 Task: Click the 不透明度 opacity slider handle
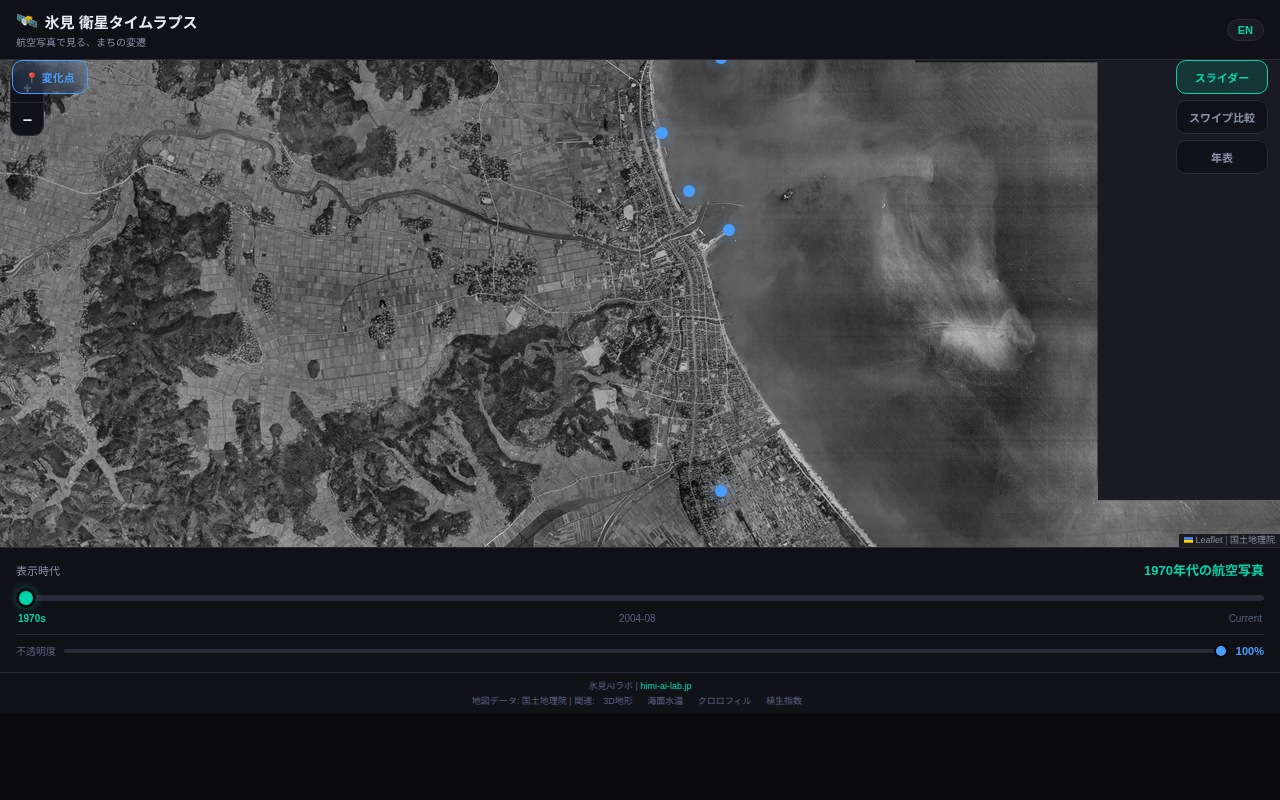click(1221, 651)
